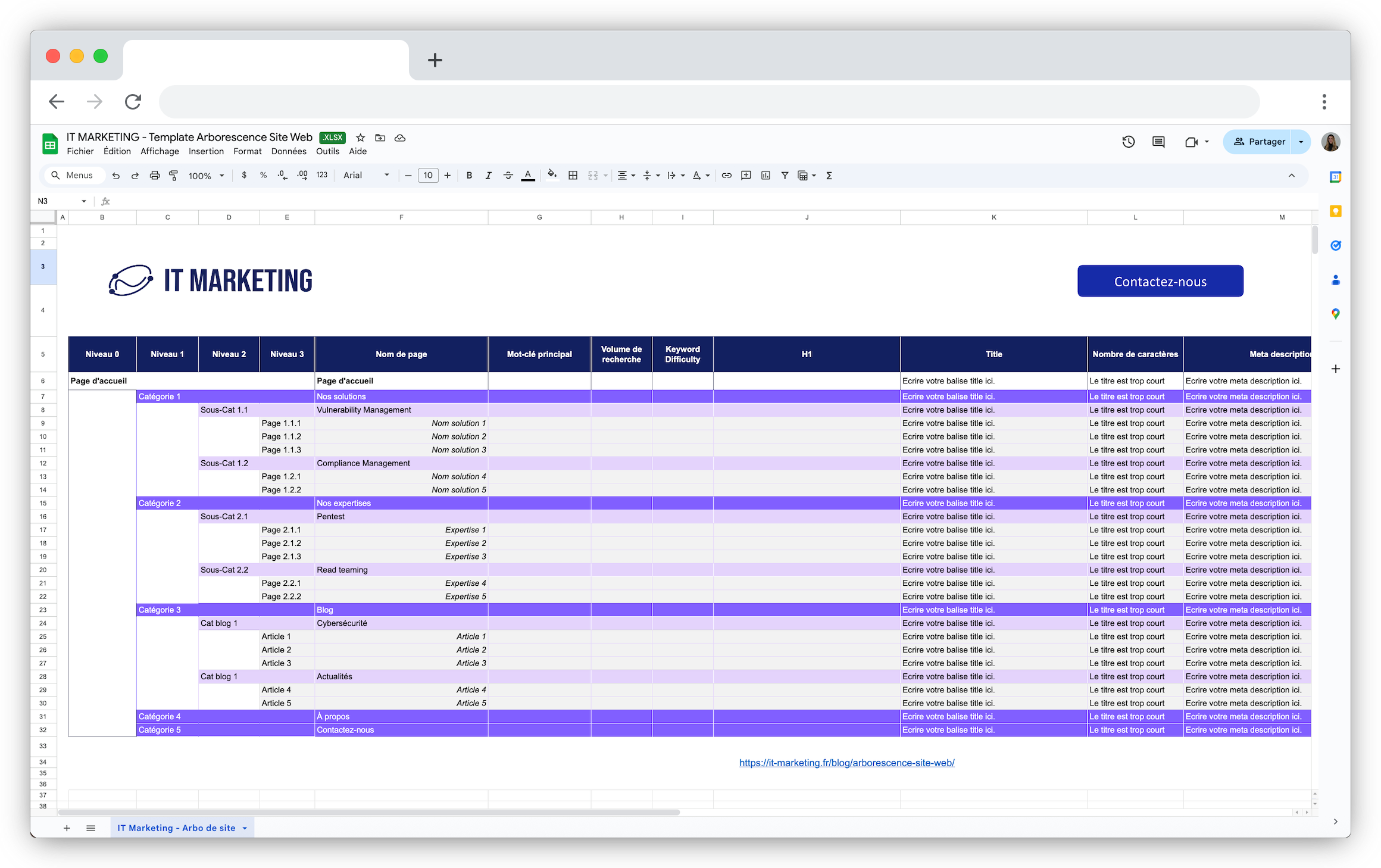Star the document title
Viewport: 1381px width, 868px height.
pyautogui.click(x=360, y=138)
